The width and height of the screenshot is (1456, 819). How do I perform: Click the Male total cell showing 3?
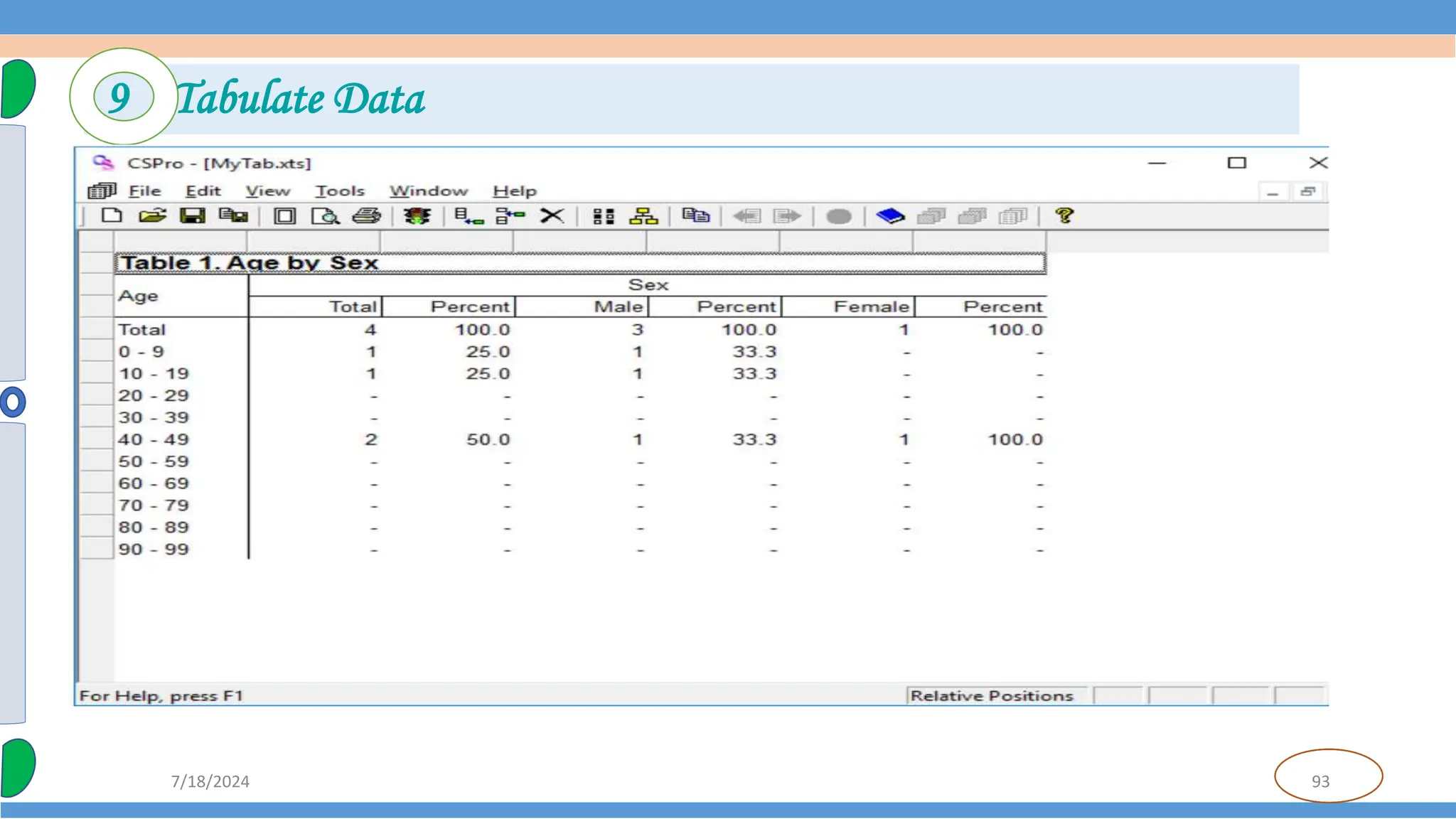[638, 330]
